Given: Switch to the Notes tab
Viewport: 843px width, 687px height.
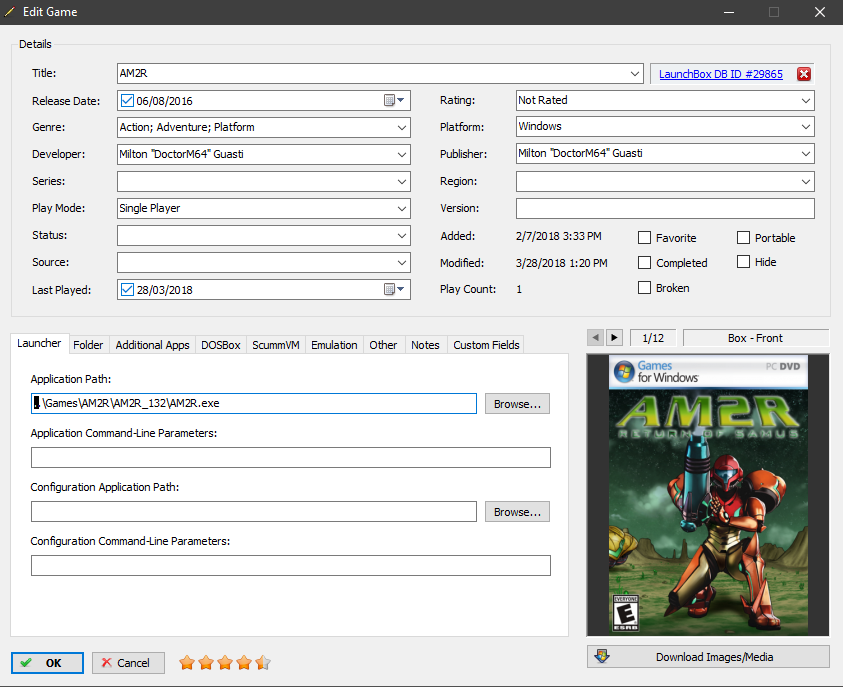Looking at the screenshot, I should tap(425, 345).
